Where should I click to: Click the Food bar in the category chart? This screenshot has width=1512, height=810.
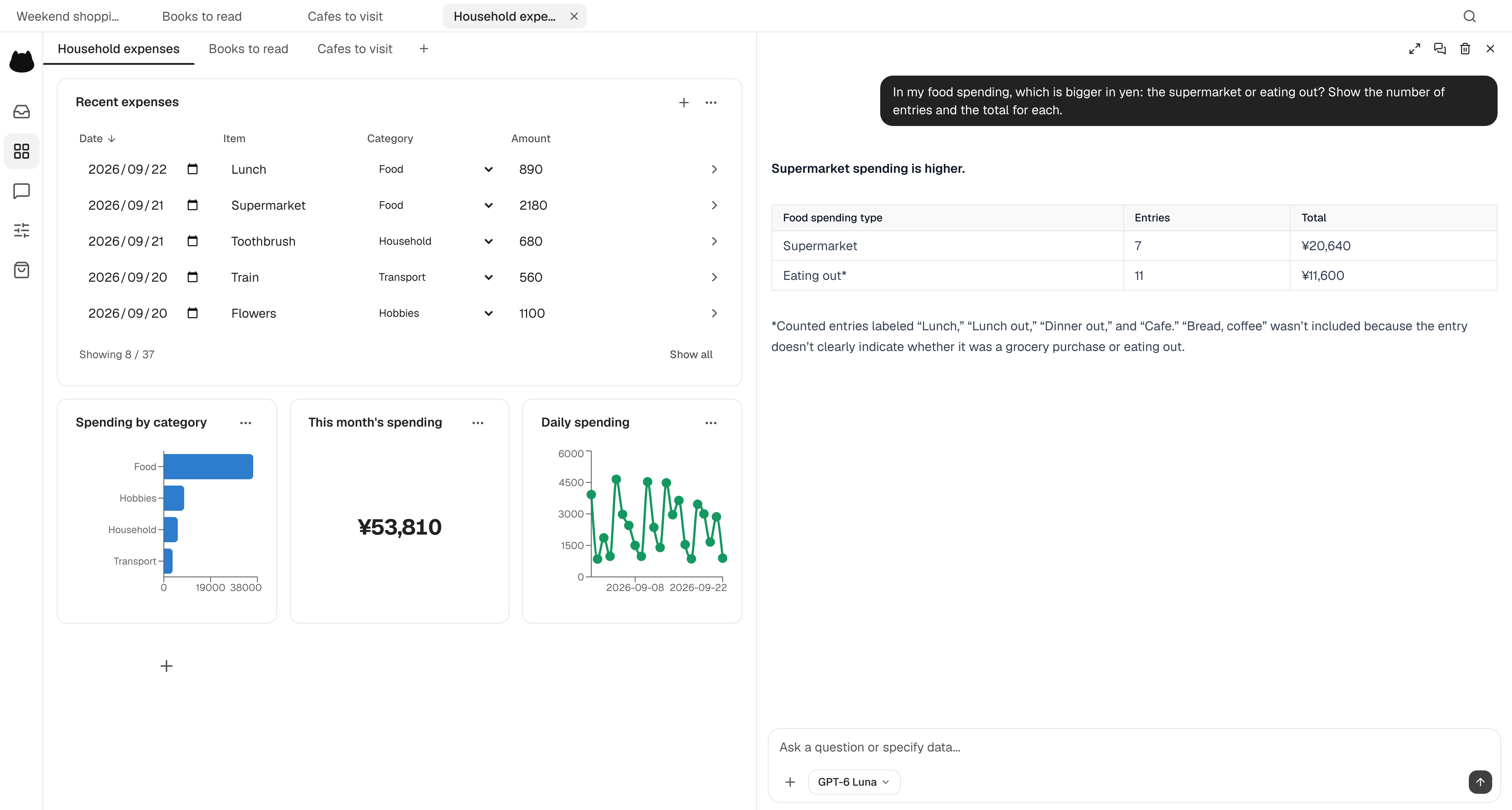point(208,466)
